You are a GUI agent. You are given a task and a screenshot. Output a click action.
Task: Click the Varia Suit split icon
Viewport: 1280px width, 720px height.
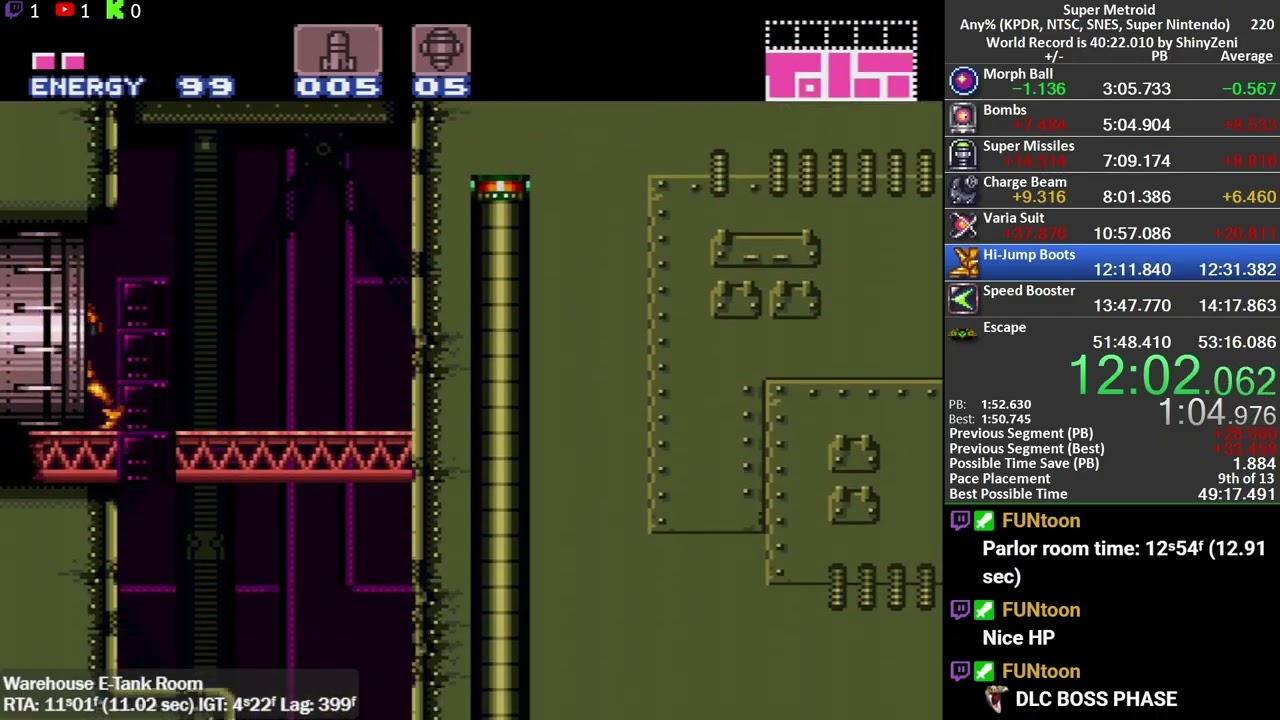(963, 225)
